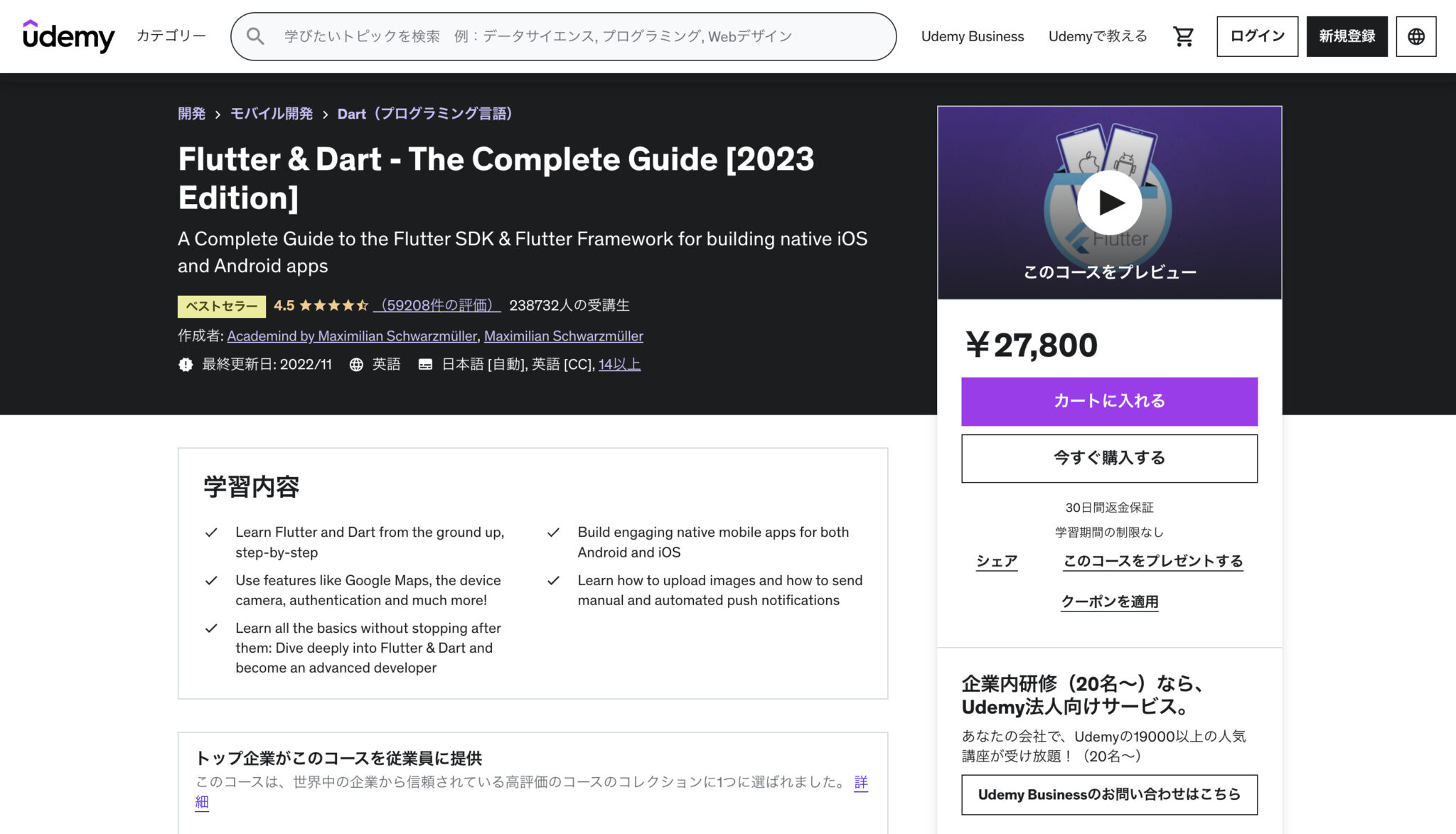
Task: Open the Dart（プログラミング言語）breadcrumb
Action: click(x=425, y=114)
